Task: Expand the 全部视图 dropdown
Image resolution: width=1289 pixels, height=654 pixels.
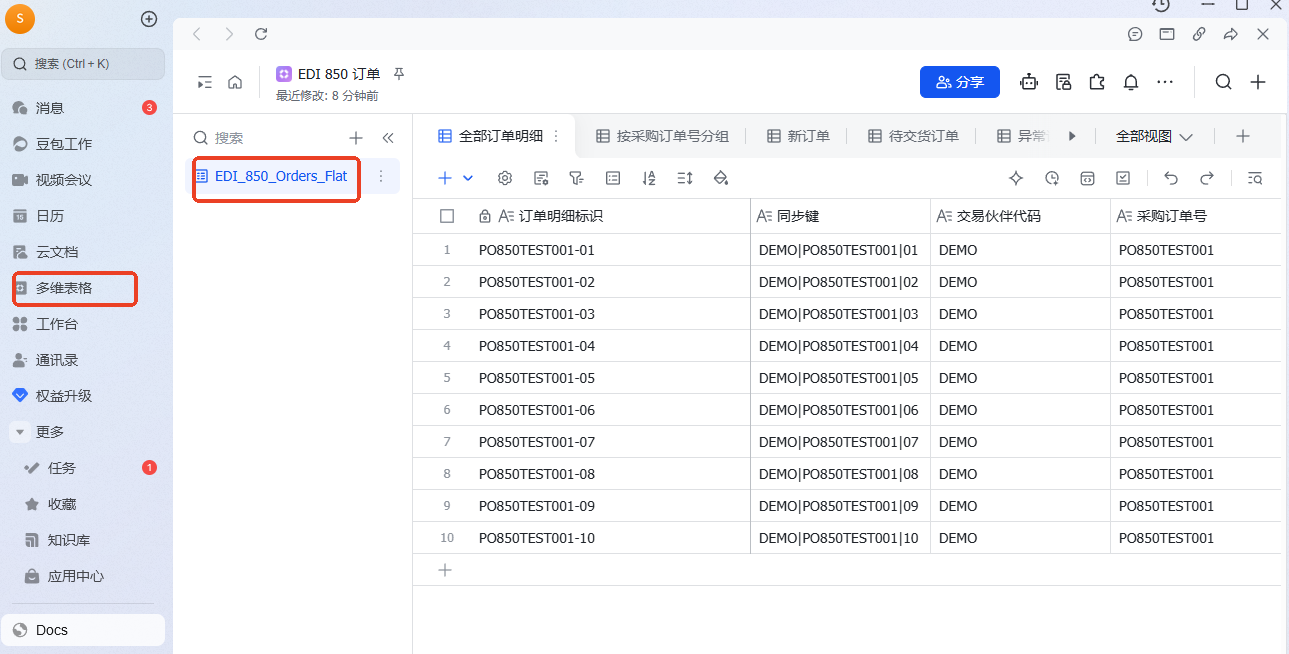Action: (1155, 136)
